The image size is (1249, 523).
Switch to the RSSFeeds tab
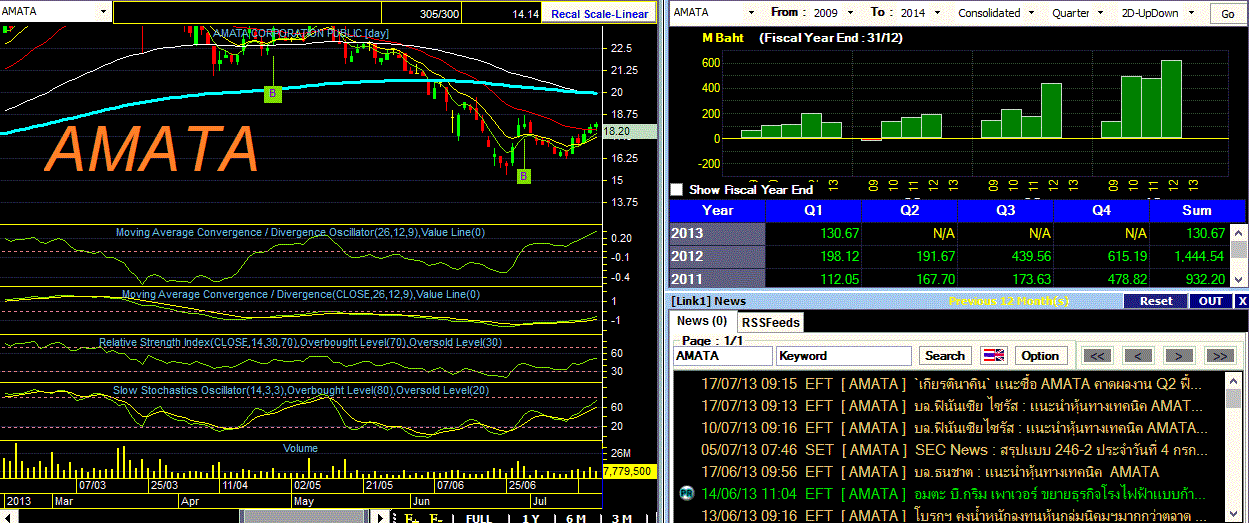point(769,322)
